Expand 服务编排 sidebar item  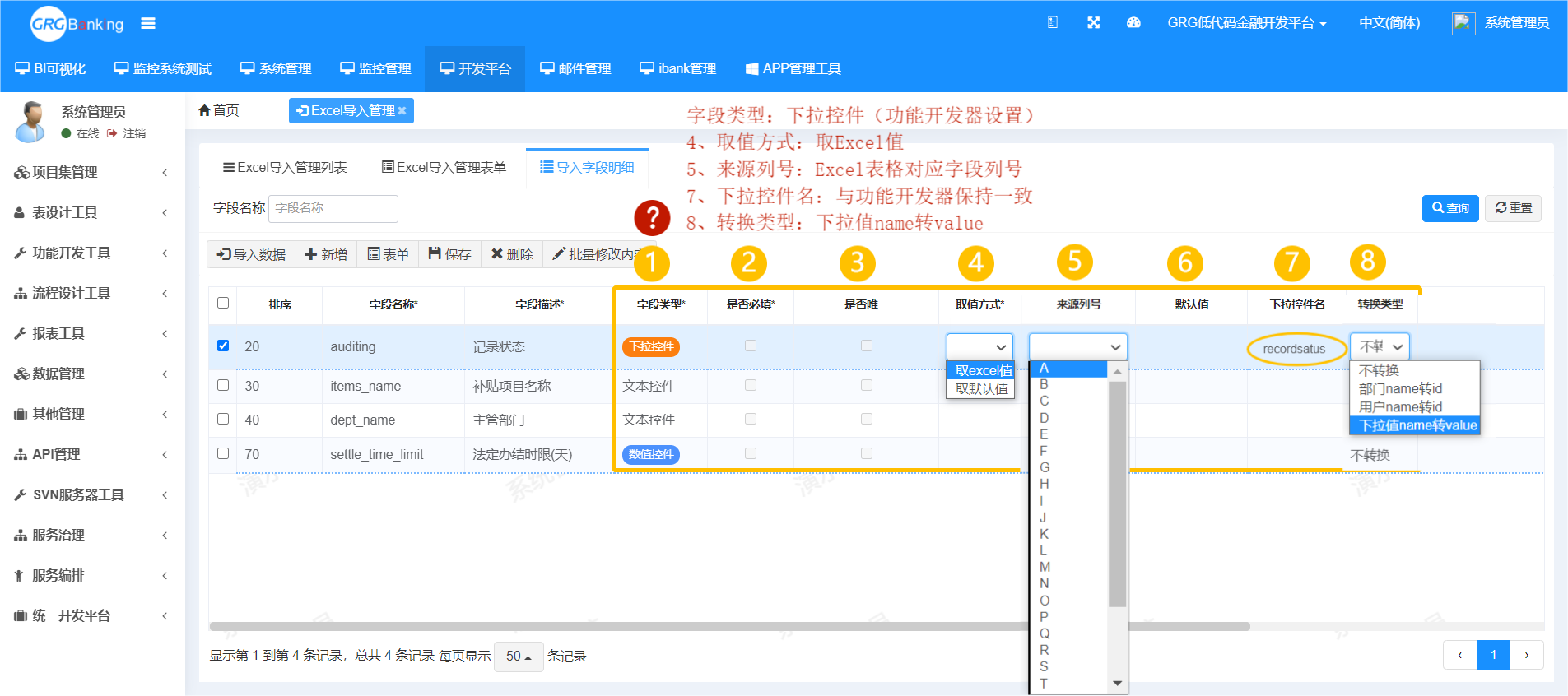[x=92, y=575]
